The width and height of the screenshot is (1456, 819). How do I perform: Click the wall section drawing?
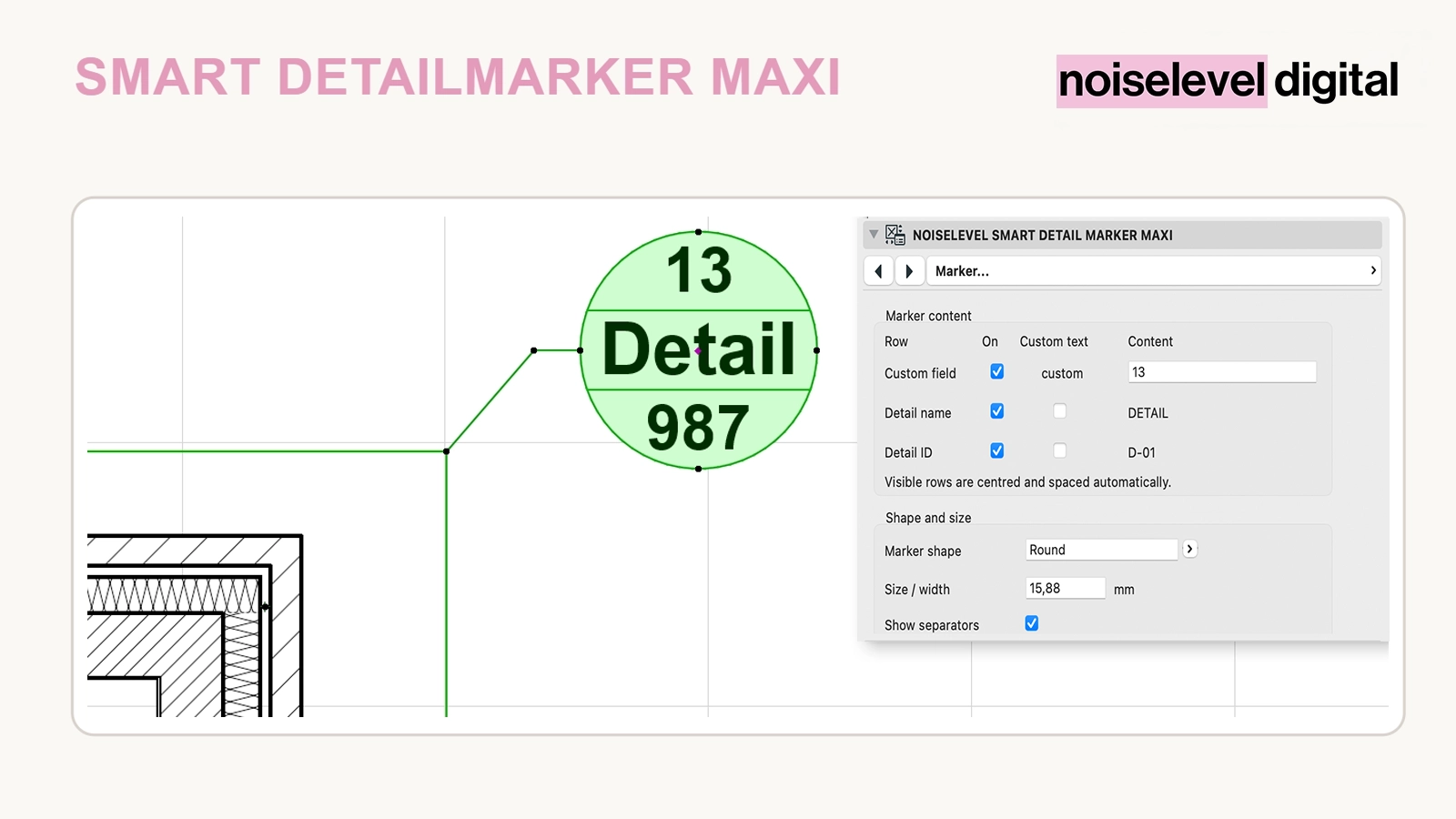pyautogui.click(x=195, y=625)
